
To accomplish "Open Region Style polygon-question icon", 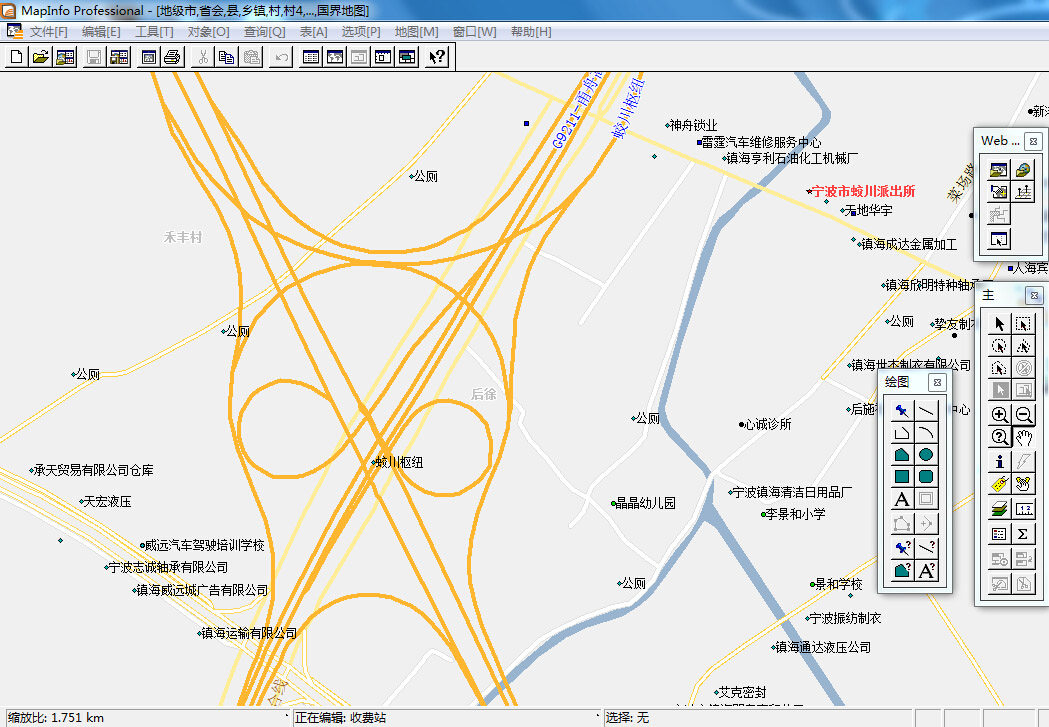I will [x=902, y=570].
